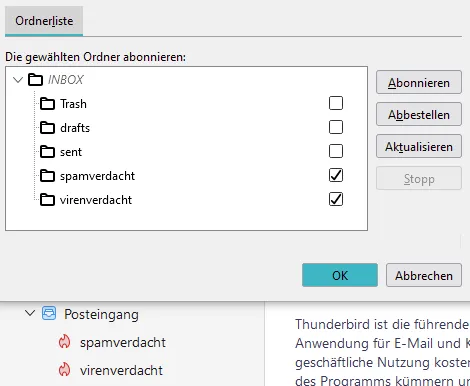The height and width of the screenshot is (386, 470).
Task: Click the virenverdacht folder icon in list
Action: (x=47, y=200)
